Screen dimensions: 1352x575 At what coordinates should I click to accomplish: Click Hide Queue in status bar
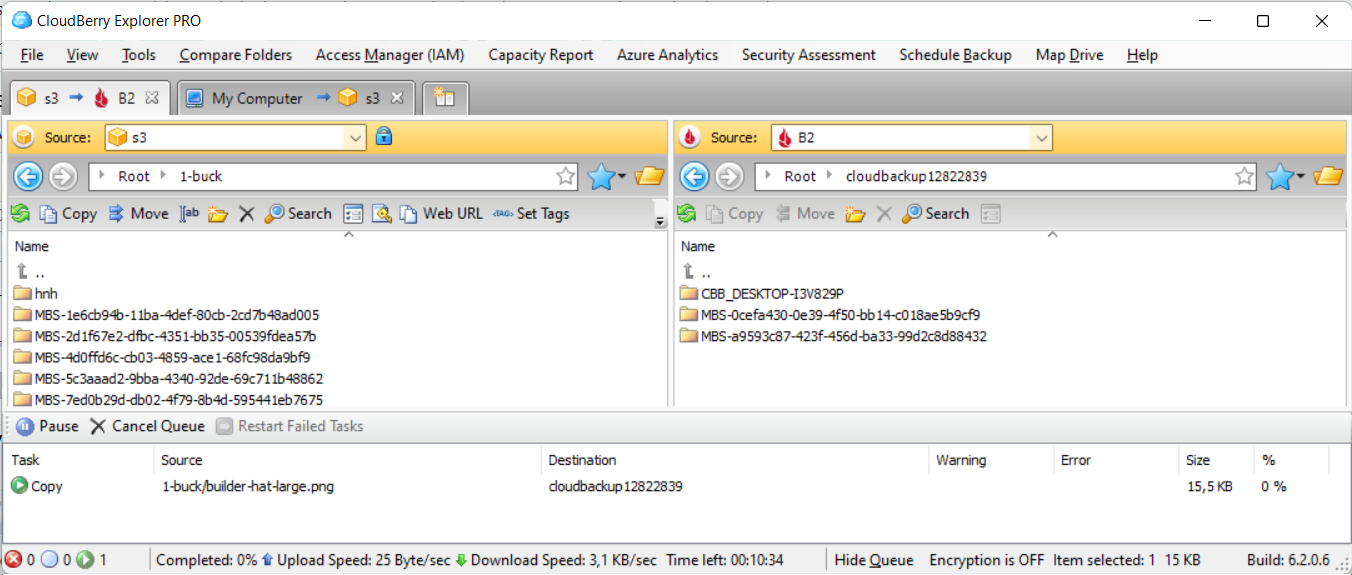coord(874,560)
